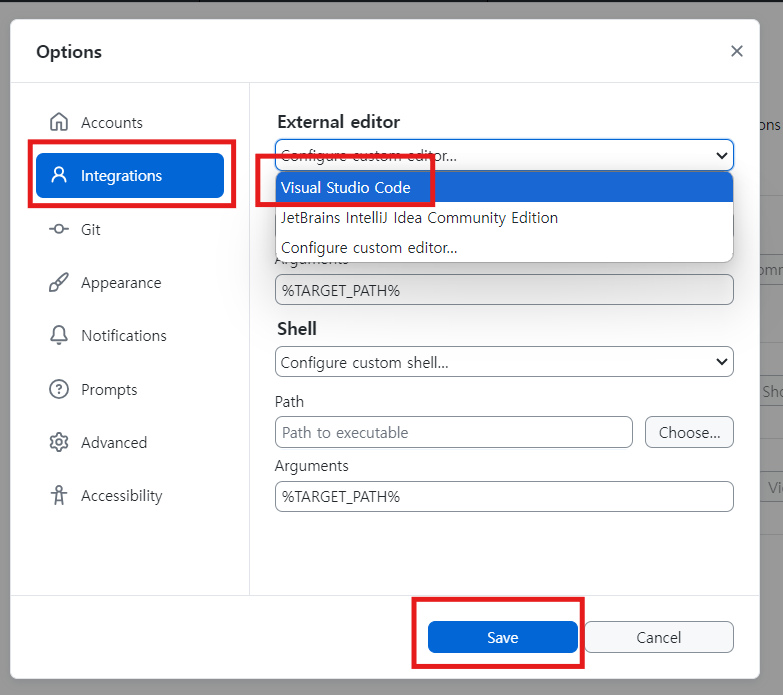This screenshot has width=783, height=695.
Task: Click the Advanced gear icon
Action: coord(59,442)
